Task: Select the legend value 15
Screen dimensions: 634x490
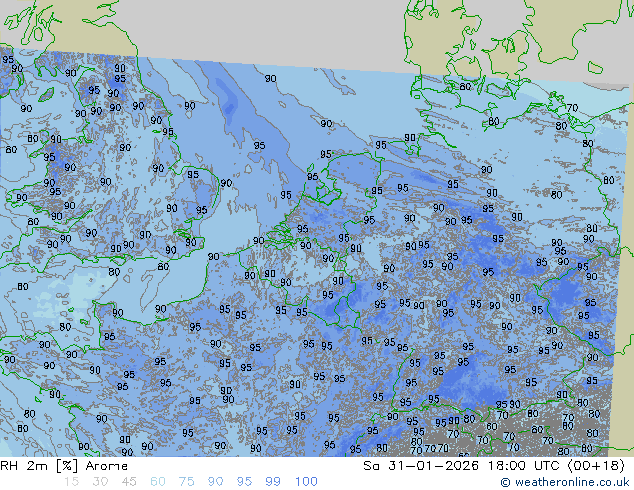Action: click(x=71, y=482)
